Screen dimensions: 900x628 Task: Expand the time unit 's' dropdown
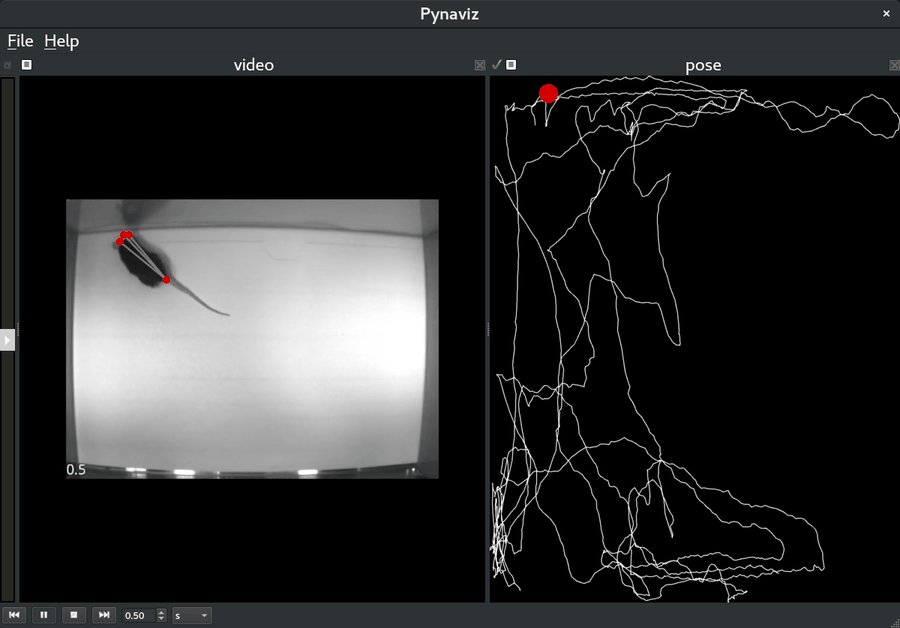pos(192,615)
